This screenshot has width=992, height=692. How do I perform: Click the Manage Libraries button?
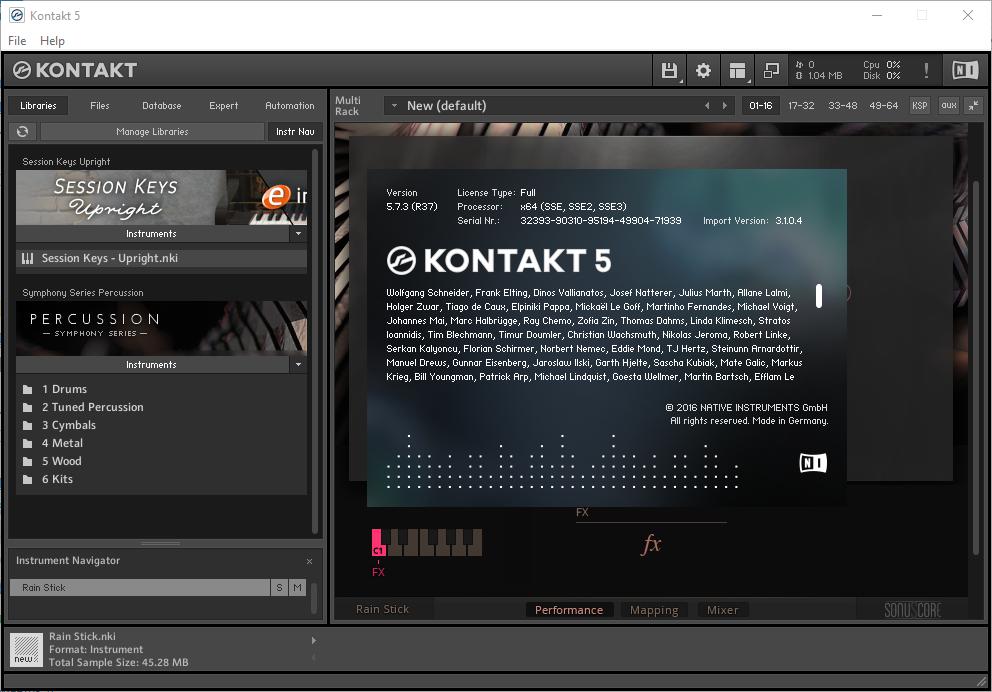pyautogui.click(x=152, y=132)
